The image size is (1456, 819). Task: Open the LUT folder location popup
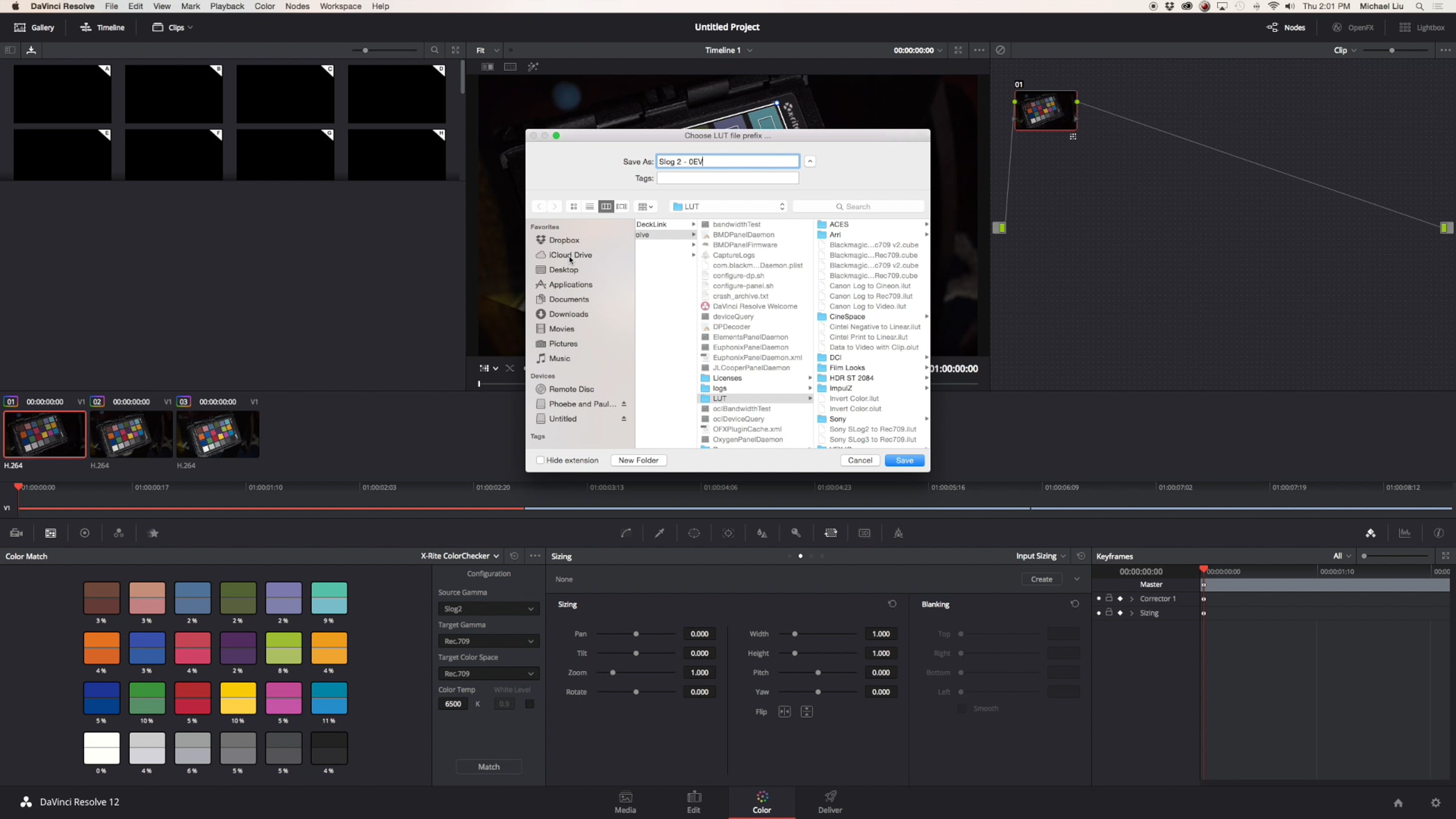[729, 207]
